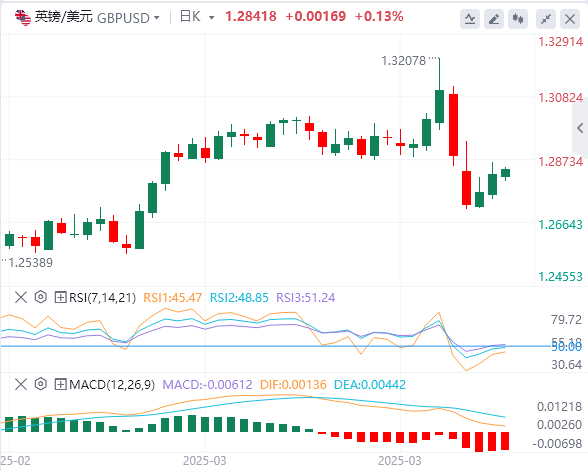Image resolution: width=588 pixels, height=471 pixels.
Task: Expand the MACD panel plus icon
Action: [x=60, y=384]
